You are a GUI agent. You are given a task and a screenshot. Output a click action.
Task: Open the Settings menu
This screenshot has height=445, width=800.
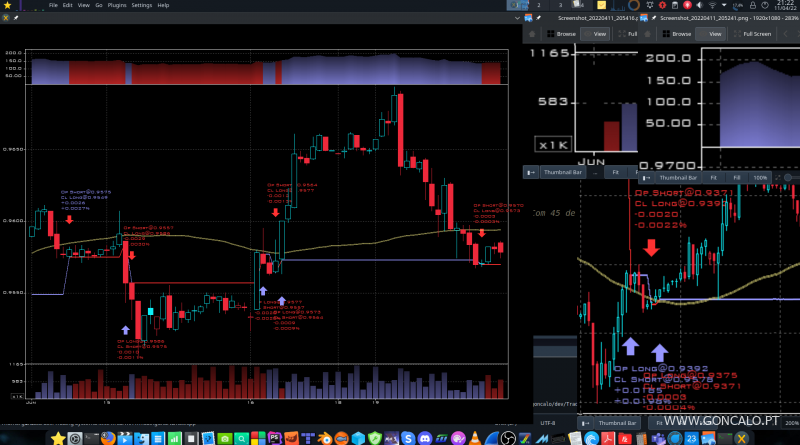coord(142,5)
